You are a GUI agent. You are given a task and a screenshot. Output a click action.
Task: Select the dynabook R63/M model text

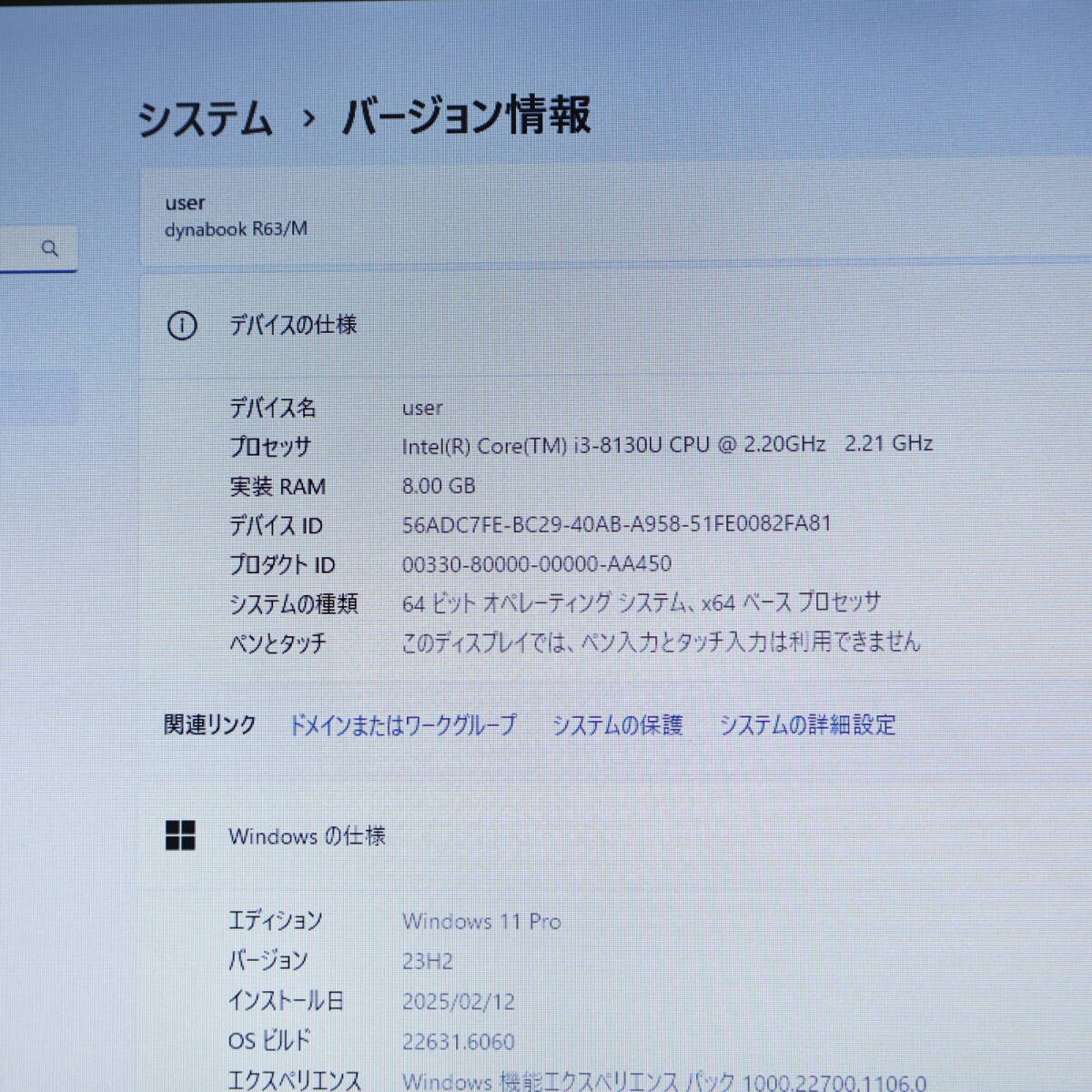click(236, 229)
